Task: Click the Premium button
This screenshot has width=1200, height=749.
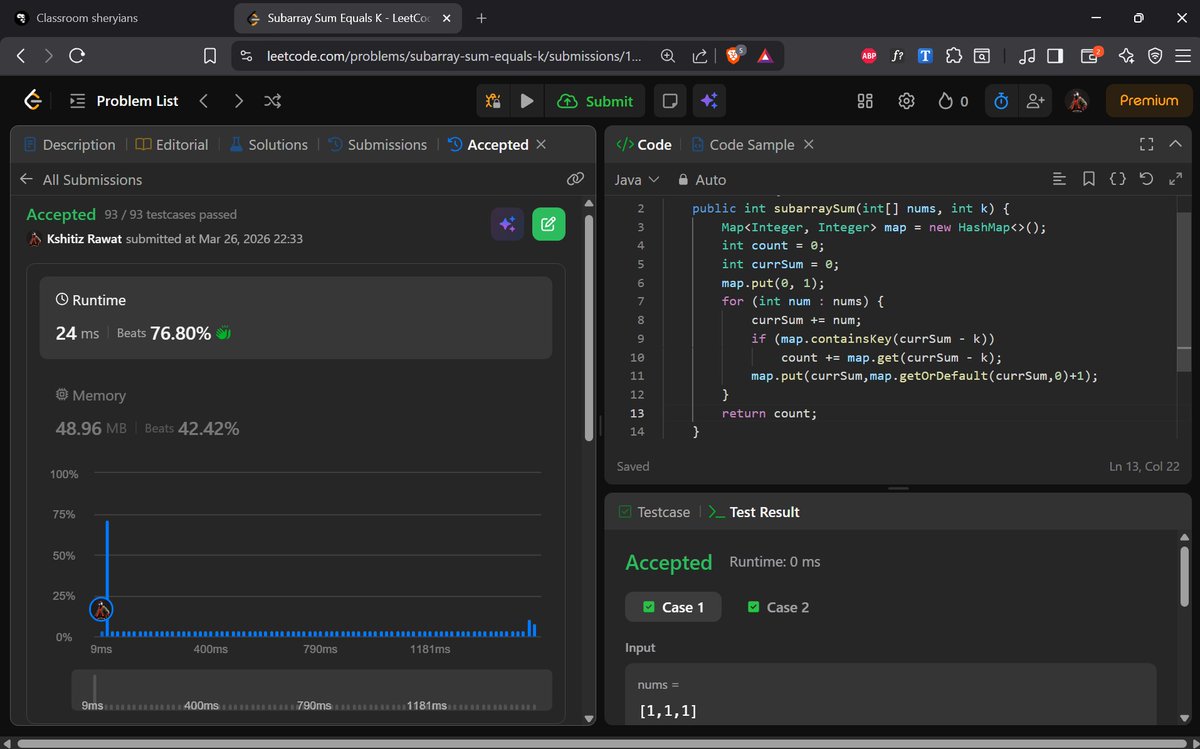Action: click(1149, 100)
